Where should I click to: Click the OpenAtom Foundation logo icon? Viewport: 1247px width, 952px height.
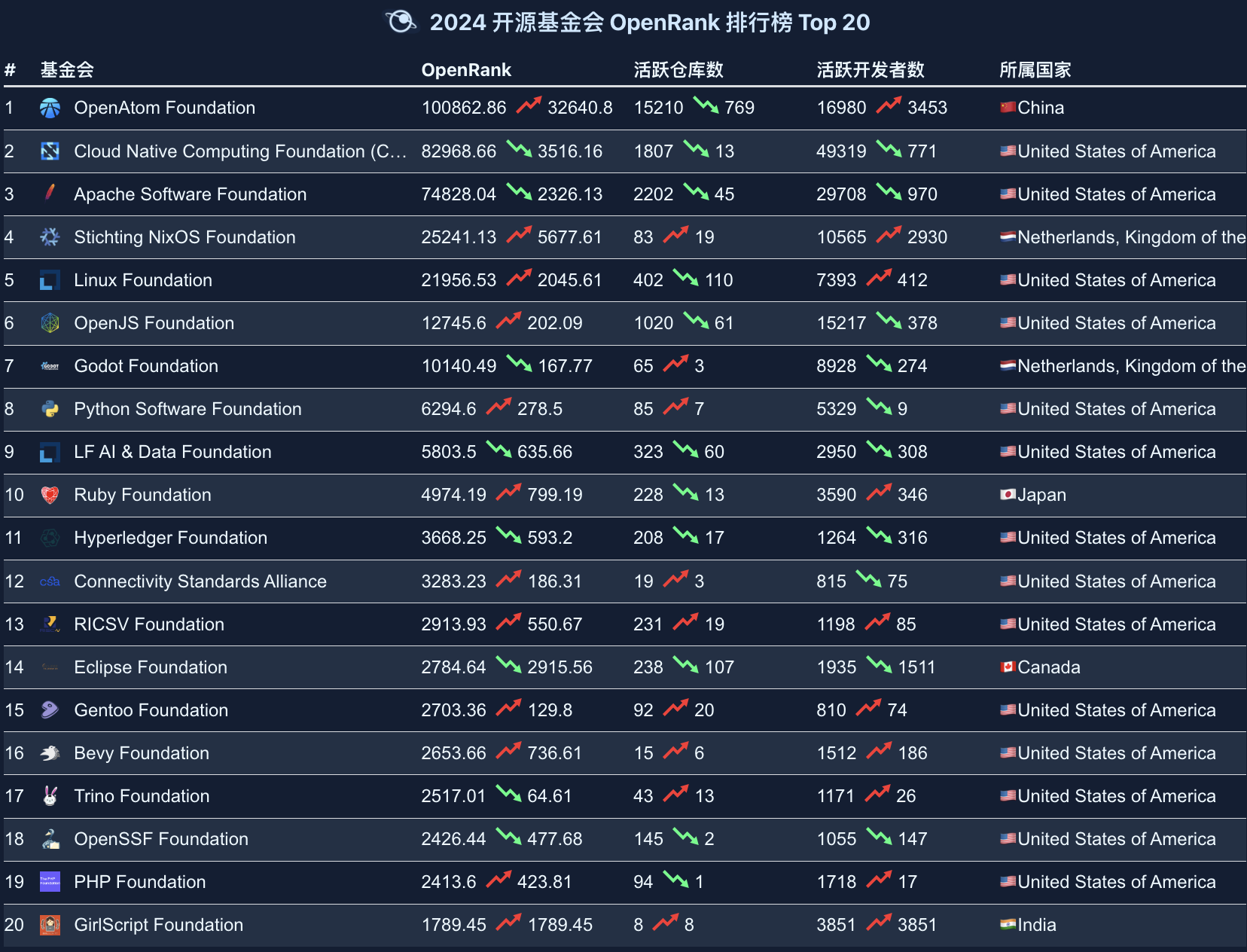click(x=50, y=108)
